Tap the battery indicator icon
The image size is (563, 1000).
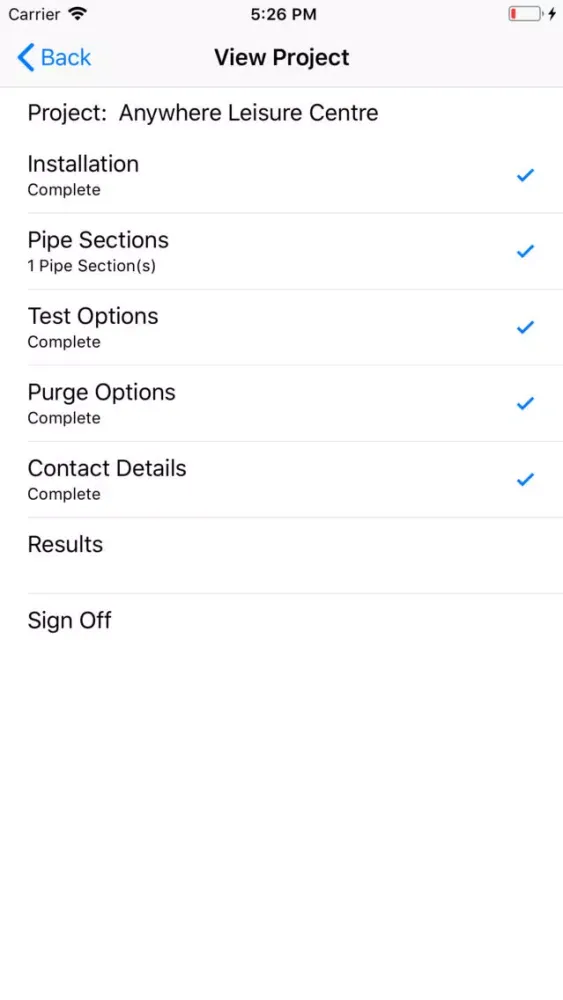(525, 14)
